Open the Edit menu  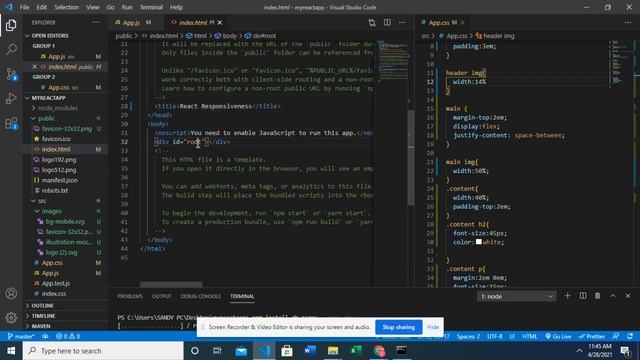(x=42, y=7)
